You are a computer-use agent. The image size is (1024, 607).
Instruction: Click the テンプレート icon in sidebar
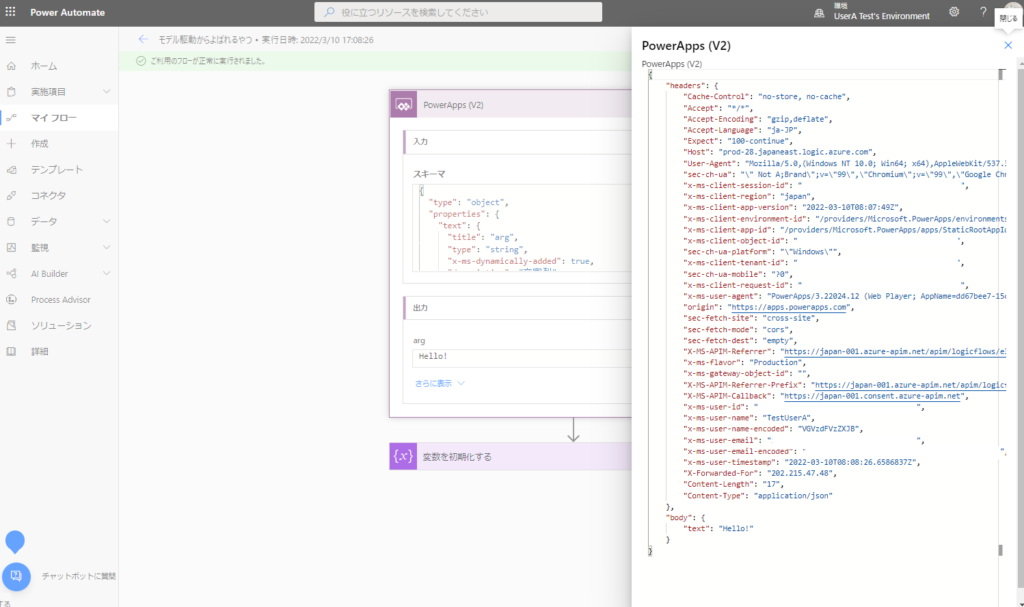point(11,170)
